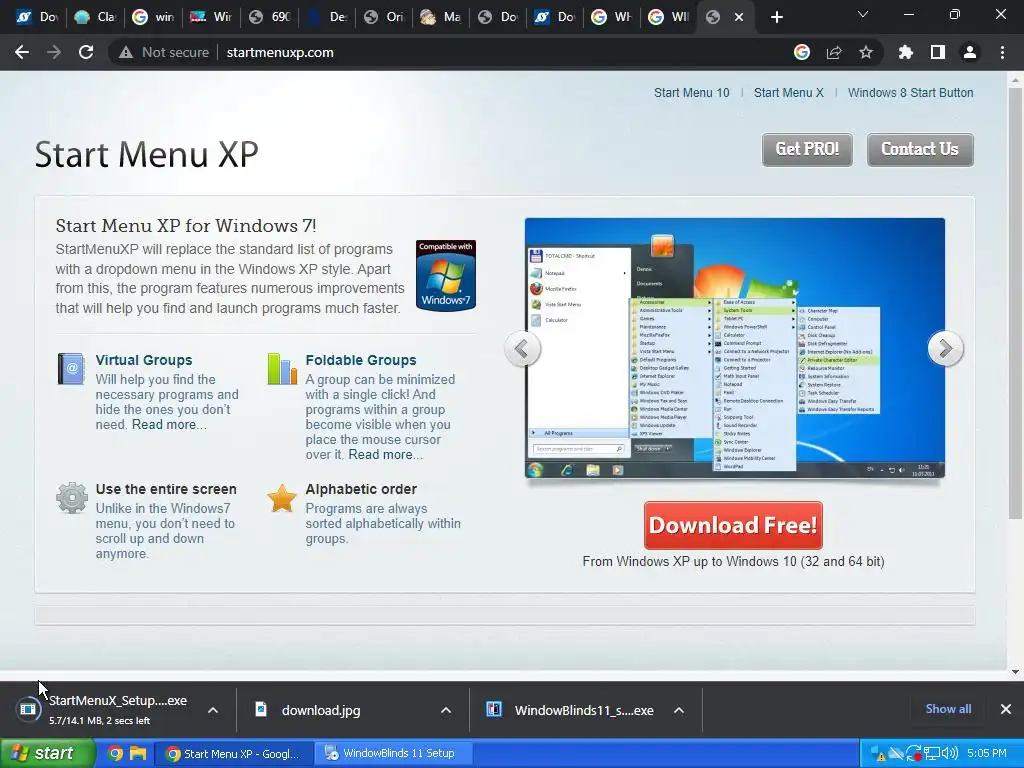Viewport: 1024px width, 768px height.
Task: Click the WindowBlinds11 exe file icon
Action: click(x=494, y=709)
